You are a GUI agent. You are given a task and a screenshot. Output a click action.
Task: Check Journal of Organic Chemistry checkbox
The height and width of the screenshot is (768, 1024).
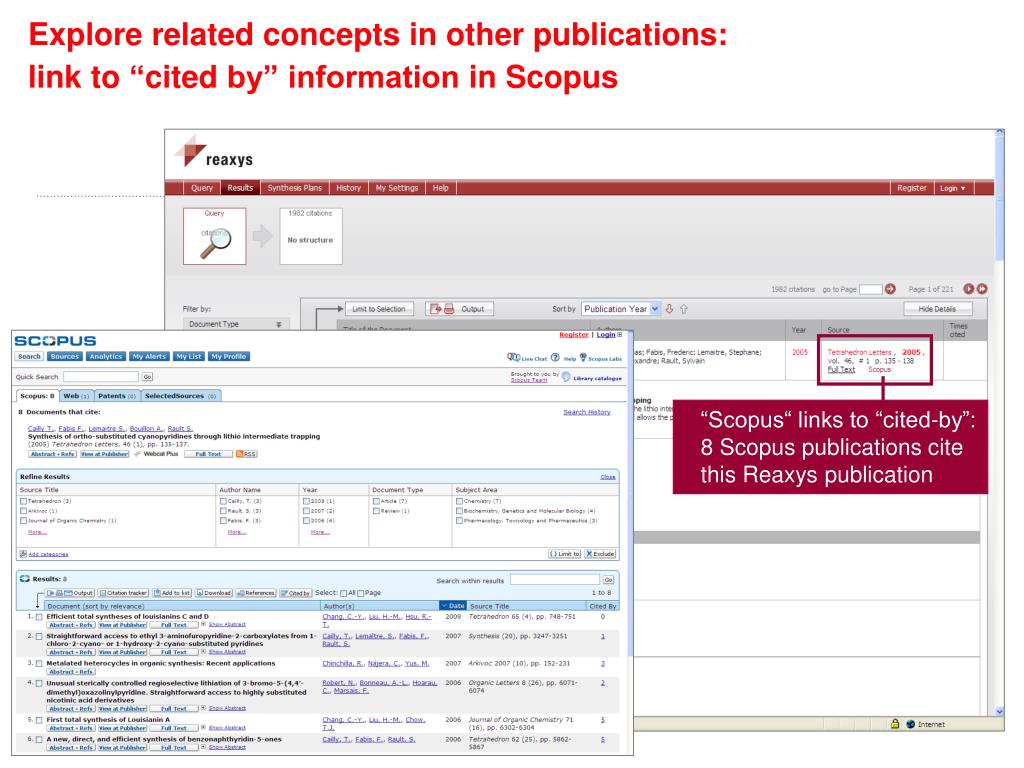point(24,521)
